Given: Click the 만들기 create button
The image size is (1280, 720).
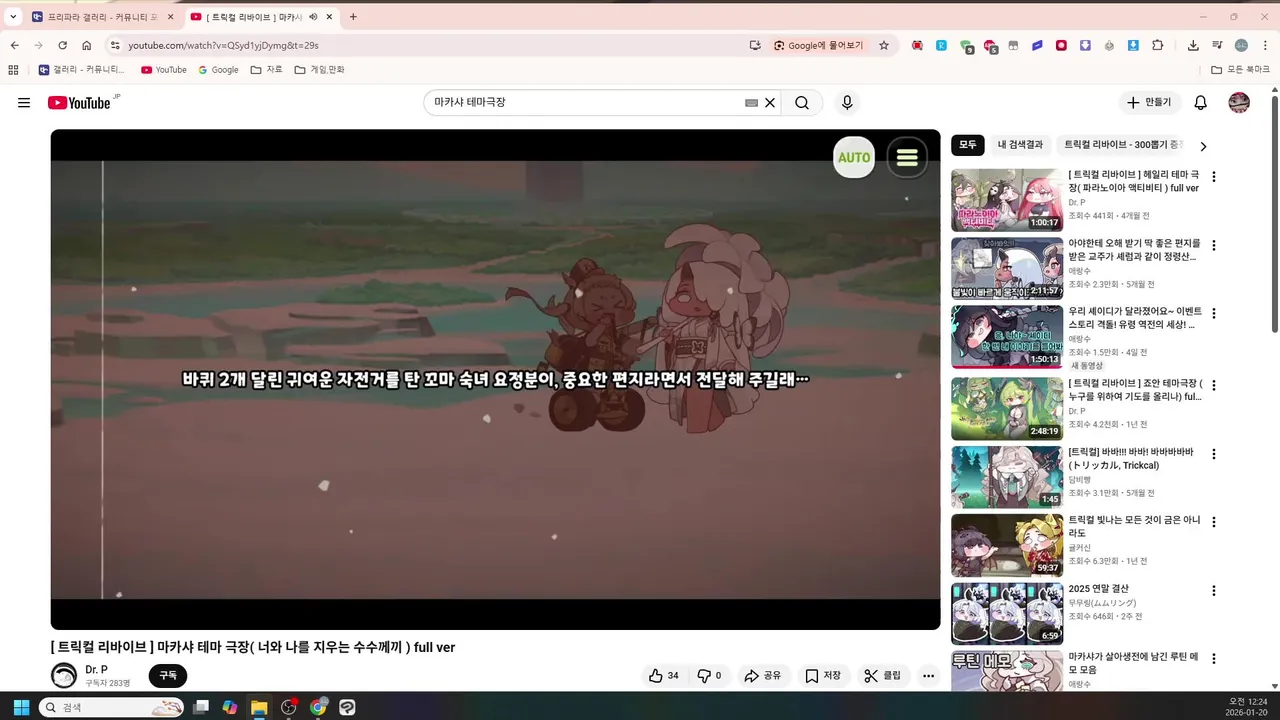Looking at the screenshot, I should pyautogui.click(x=1149, y=103).
